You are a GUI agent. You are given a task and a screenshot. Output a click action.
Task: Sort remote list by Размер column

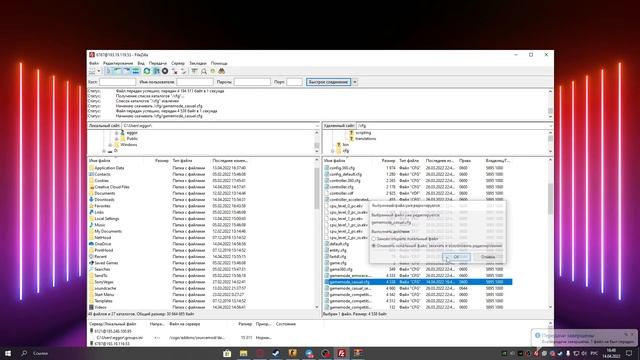point(388,161)
